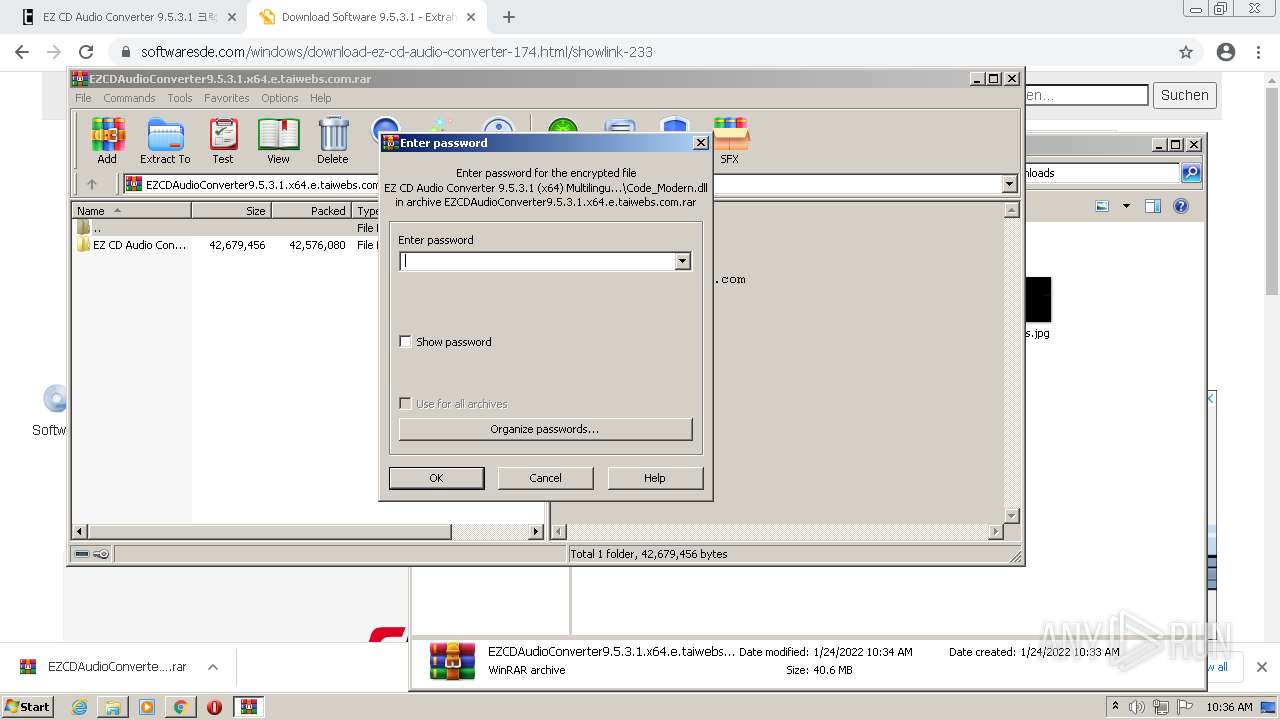Image resolution: width=1280 pixels, height=720 pixels.
Task: Enable the Show password checkbox
Action: [x=405, y=342]
